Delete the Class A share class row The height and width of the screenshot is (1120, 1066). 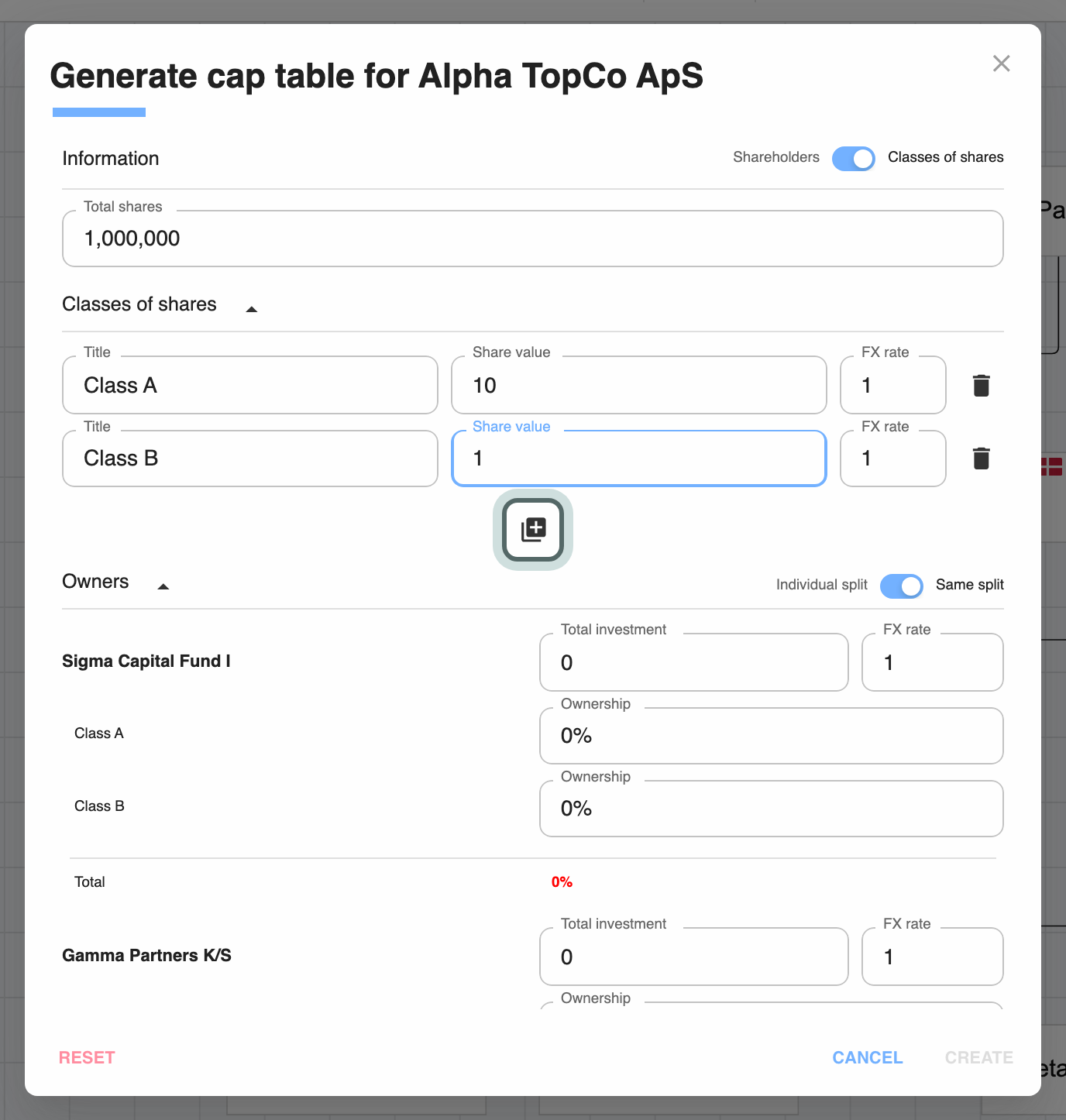coord(981,385)
